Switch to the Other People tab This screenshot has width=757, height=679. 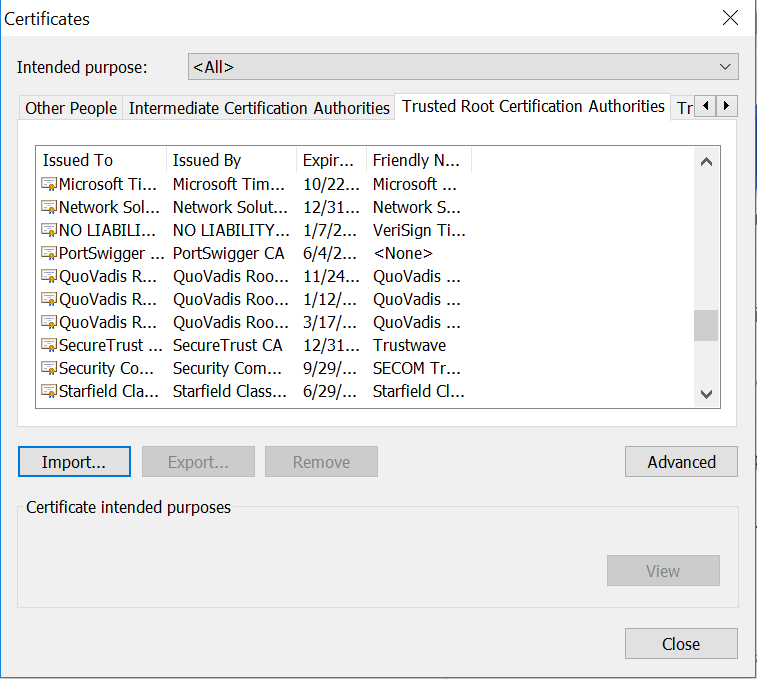(x=71, y=108)
